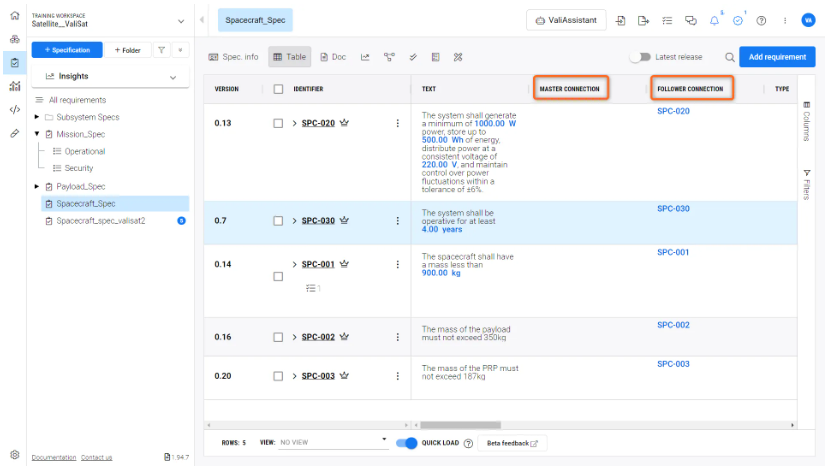Open settings gear at sidebar bottom
This screenshot has height=471, width=830.
[15, 455]
